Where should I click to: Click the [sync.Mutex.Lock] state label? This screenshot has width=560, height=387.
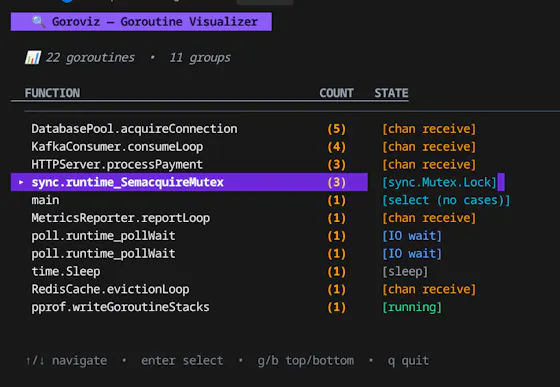(x=439, y=182)
